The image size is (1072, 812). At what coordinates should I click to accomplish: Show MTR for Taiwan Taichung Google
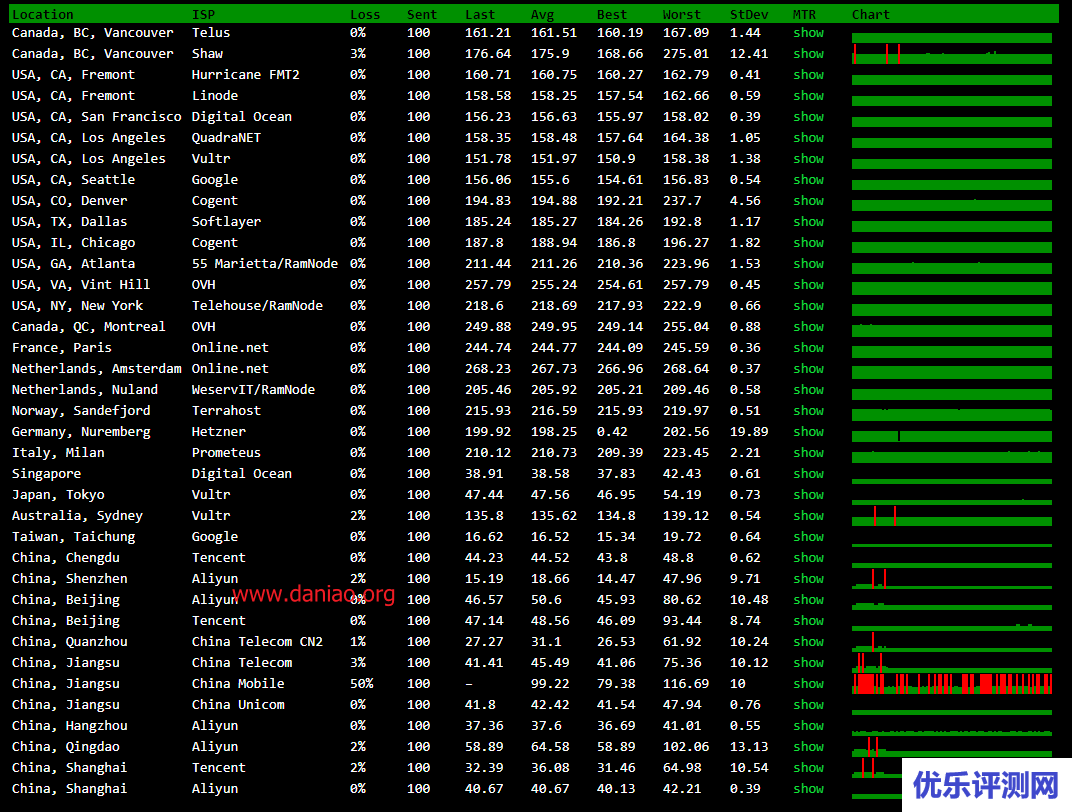tap(808, 537)
